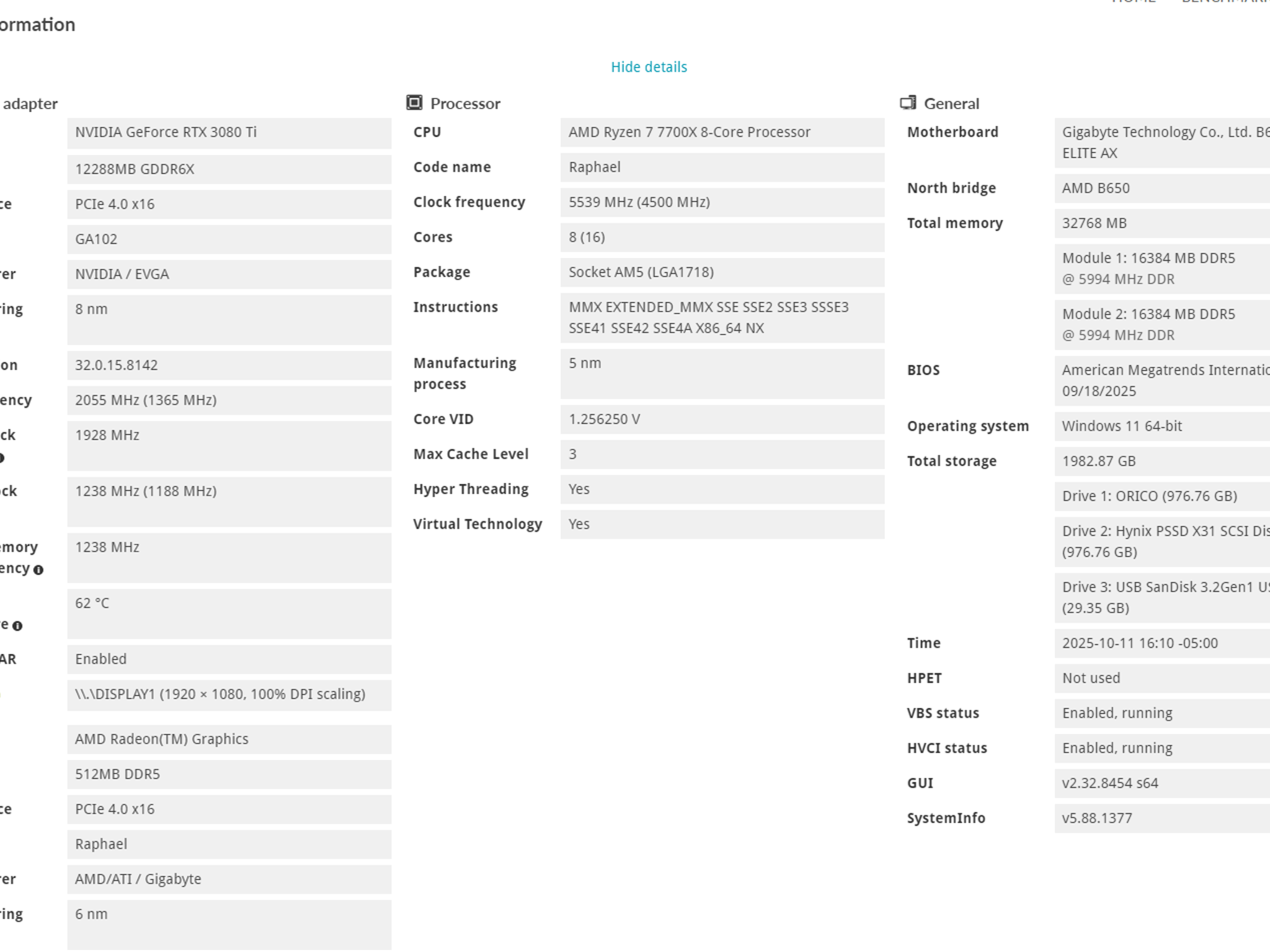Image resolution: width=1270 pixels, height=952 pixels.
Task: Click the 1238 MHz (1188 MHz) value
Action: point(229,501)
